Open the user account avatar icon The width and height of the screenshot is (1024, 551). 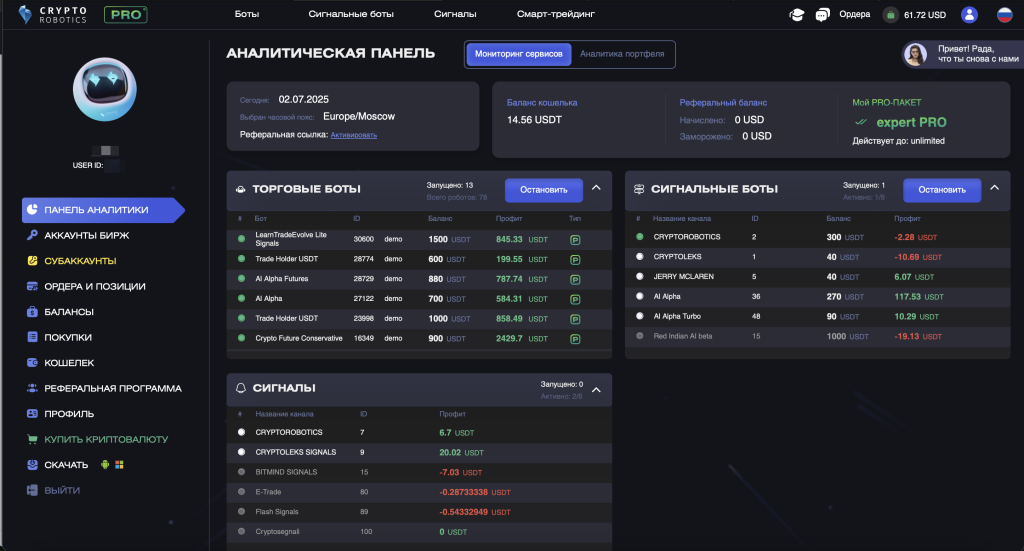coord(969,14)
